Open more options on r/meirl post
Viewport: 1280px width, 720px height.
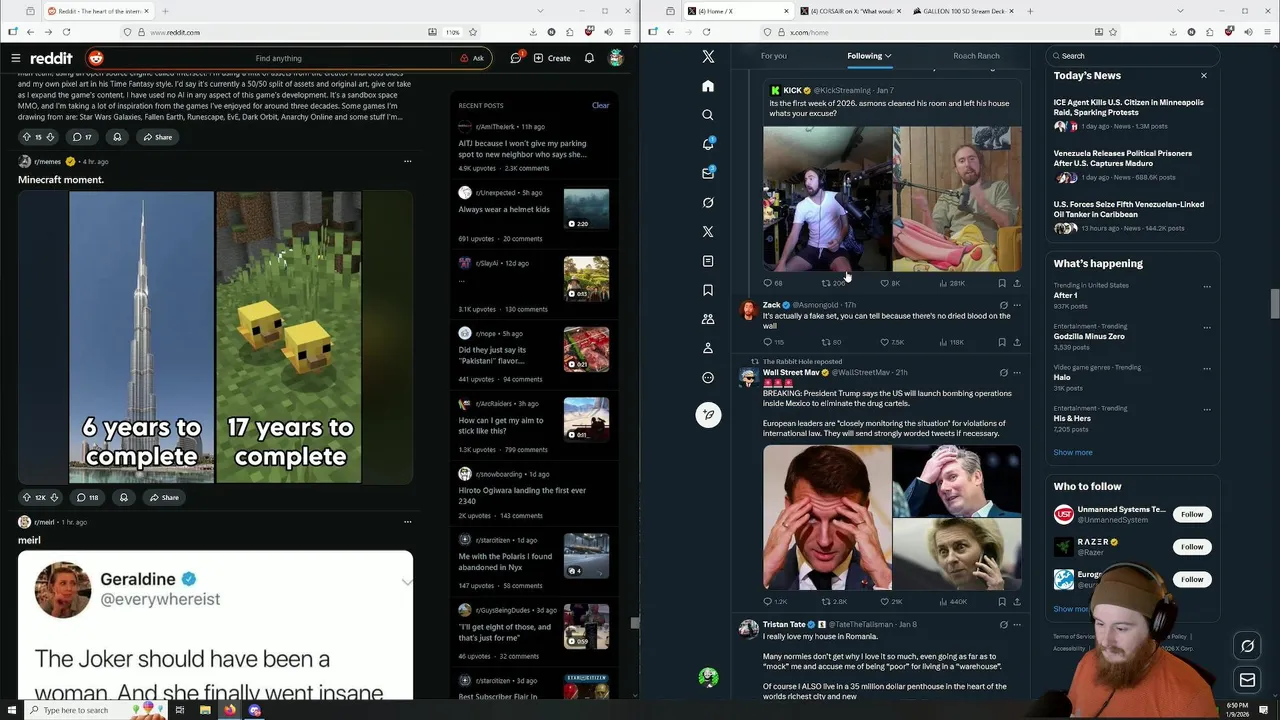[x=407, y=521]
